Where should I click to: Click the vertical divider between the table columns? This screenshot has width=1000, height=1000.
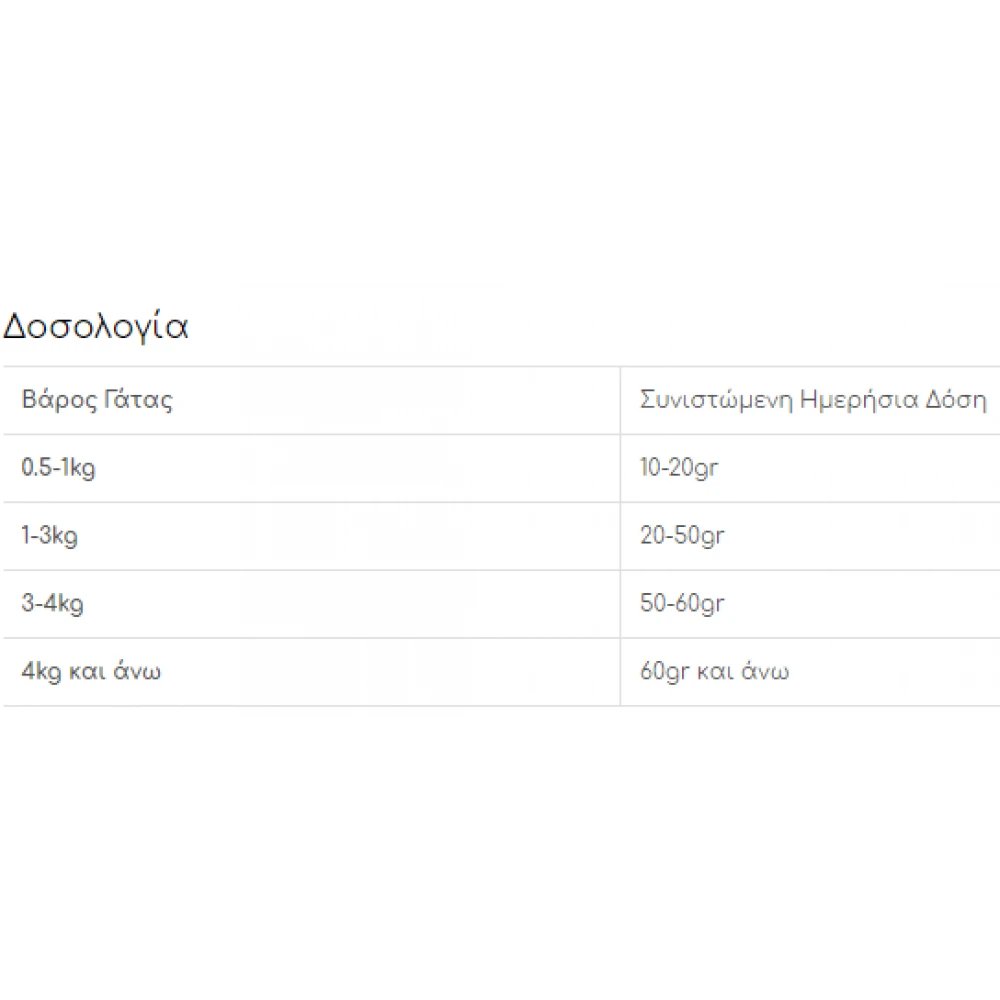click(x=620, y=536)
